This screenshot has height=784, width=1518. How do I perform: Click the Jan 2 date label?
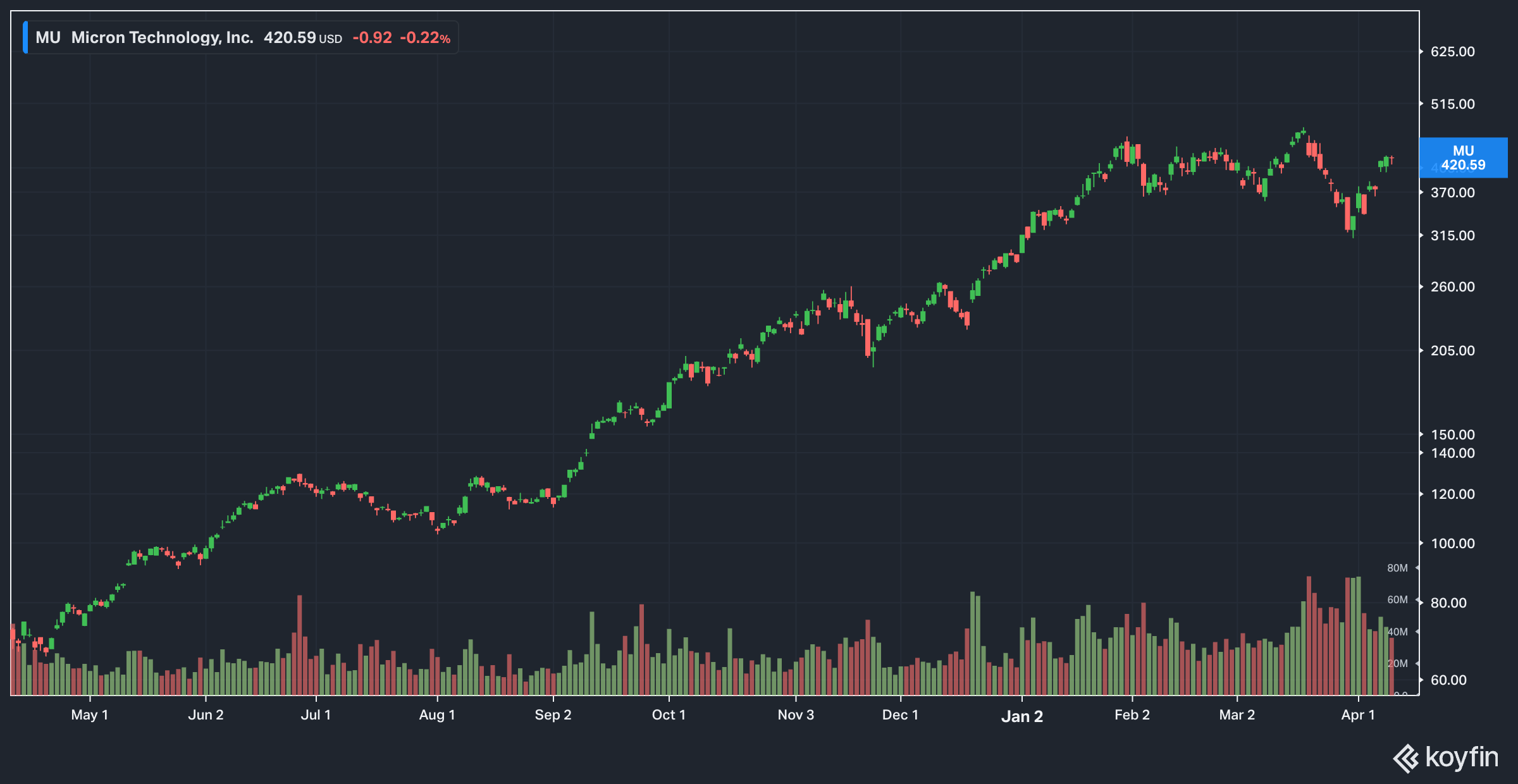click(x=1021, y=716)
